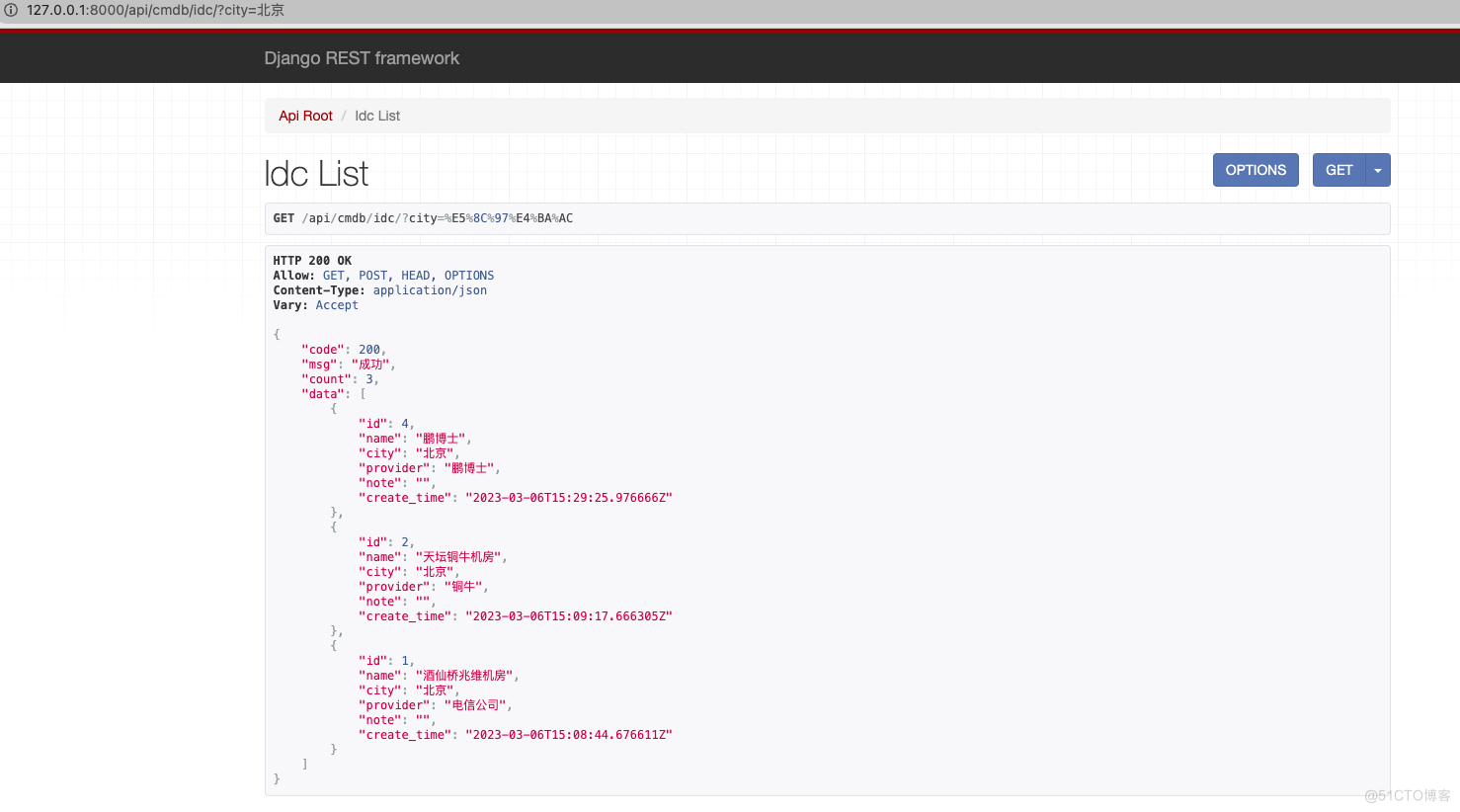
Task: Click the "count": 3 line
Action: [x=340, y=379]
